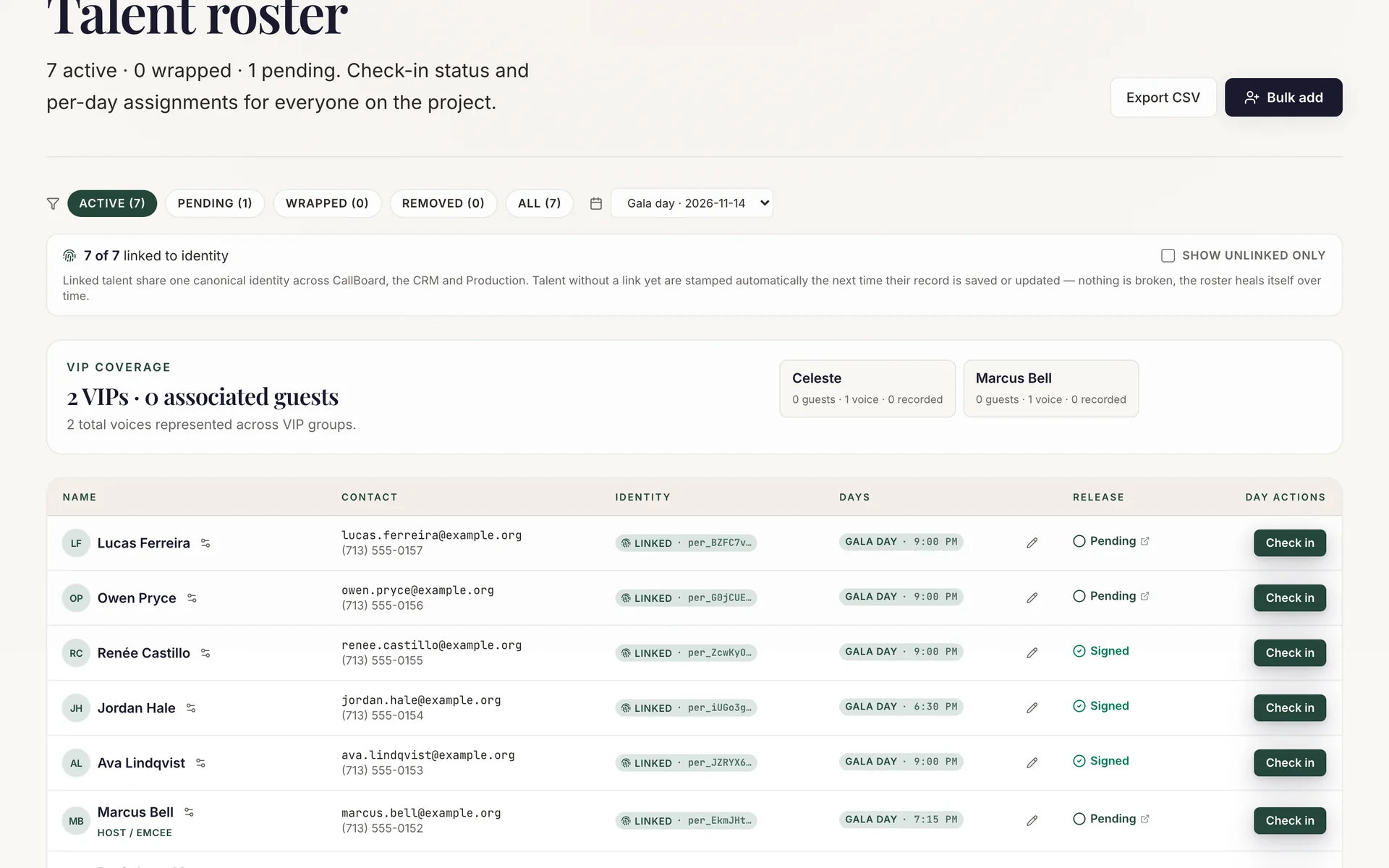The image size is (1389, 868).
Task: Edit days for Owen Pryce pencil icon
Action: 1032,598
